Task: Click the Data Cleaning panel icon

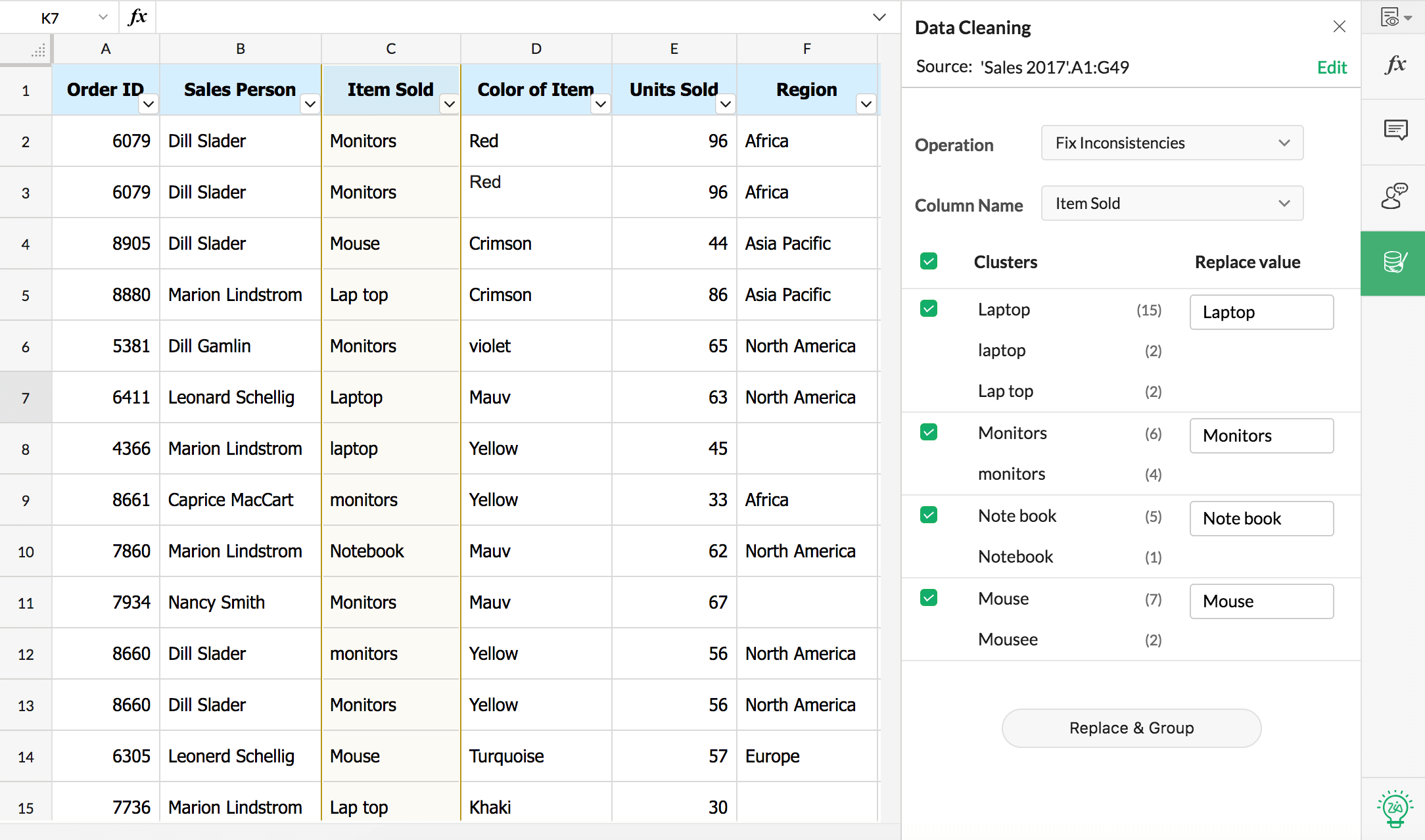Action: coord(1396,261)
